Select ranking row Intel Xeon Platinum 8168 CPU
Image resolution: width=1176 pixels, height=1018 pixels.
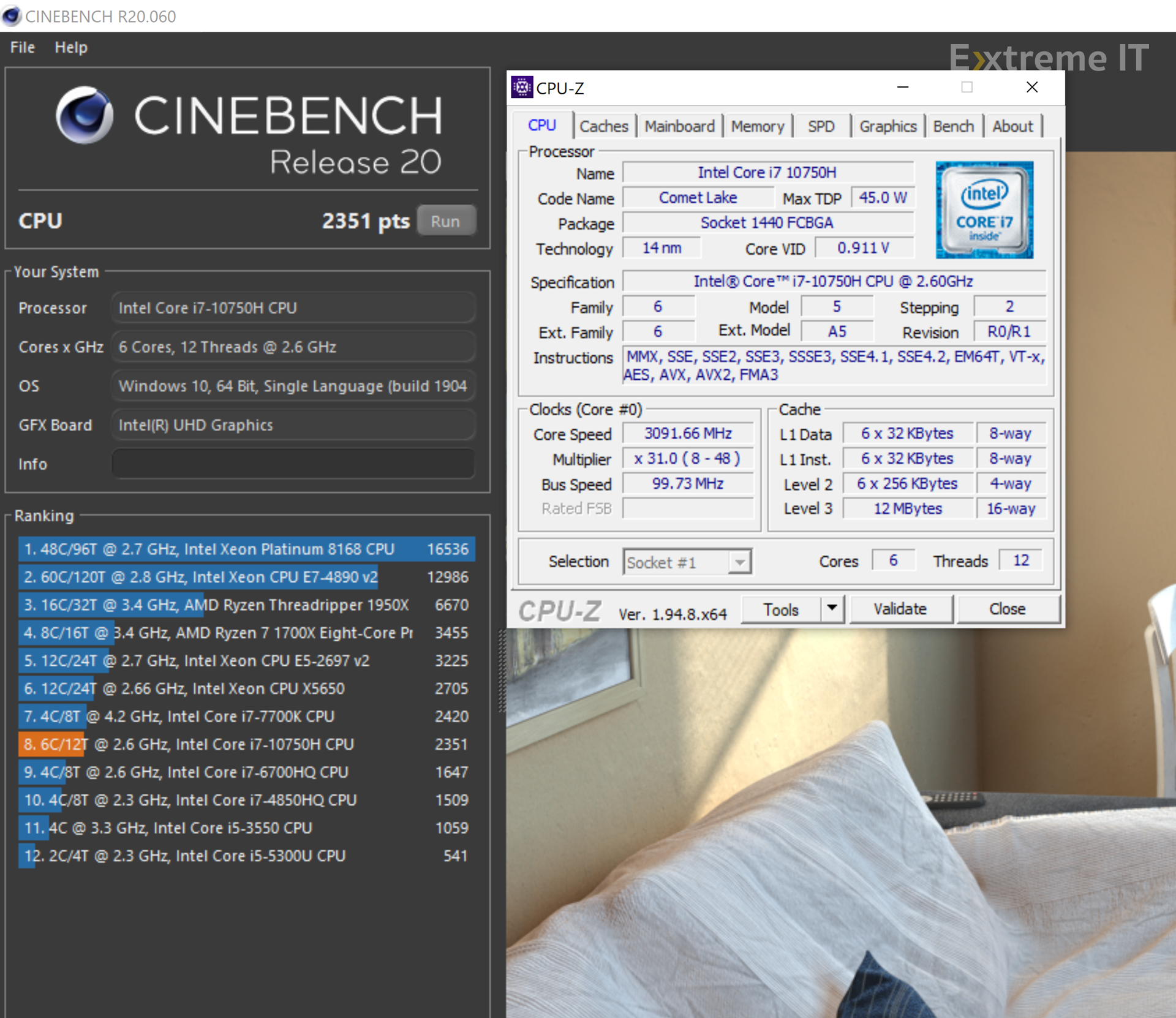[x=247, y=549]
